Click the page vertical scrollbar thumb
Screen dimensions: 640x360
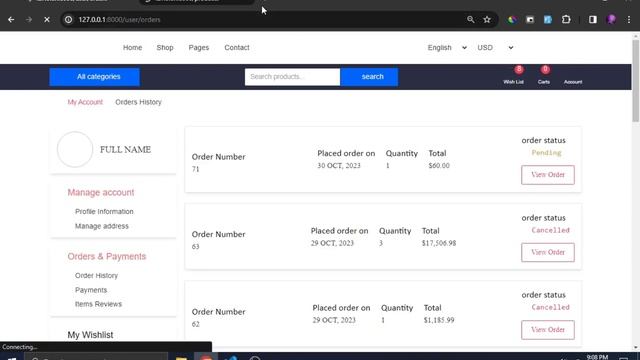tap(636, 80)
